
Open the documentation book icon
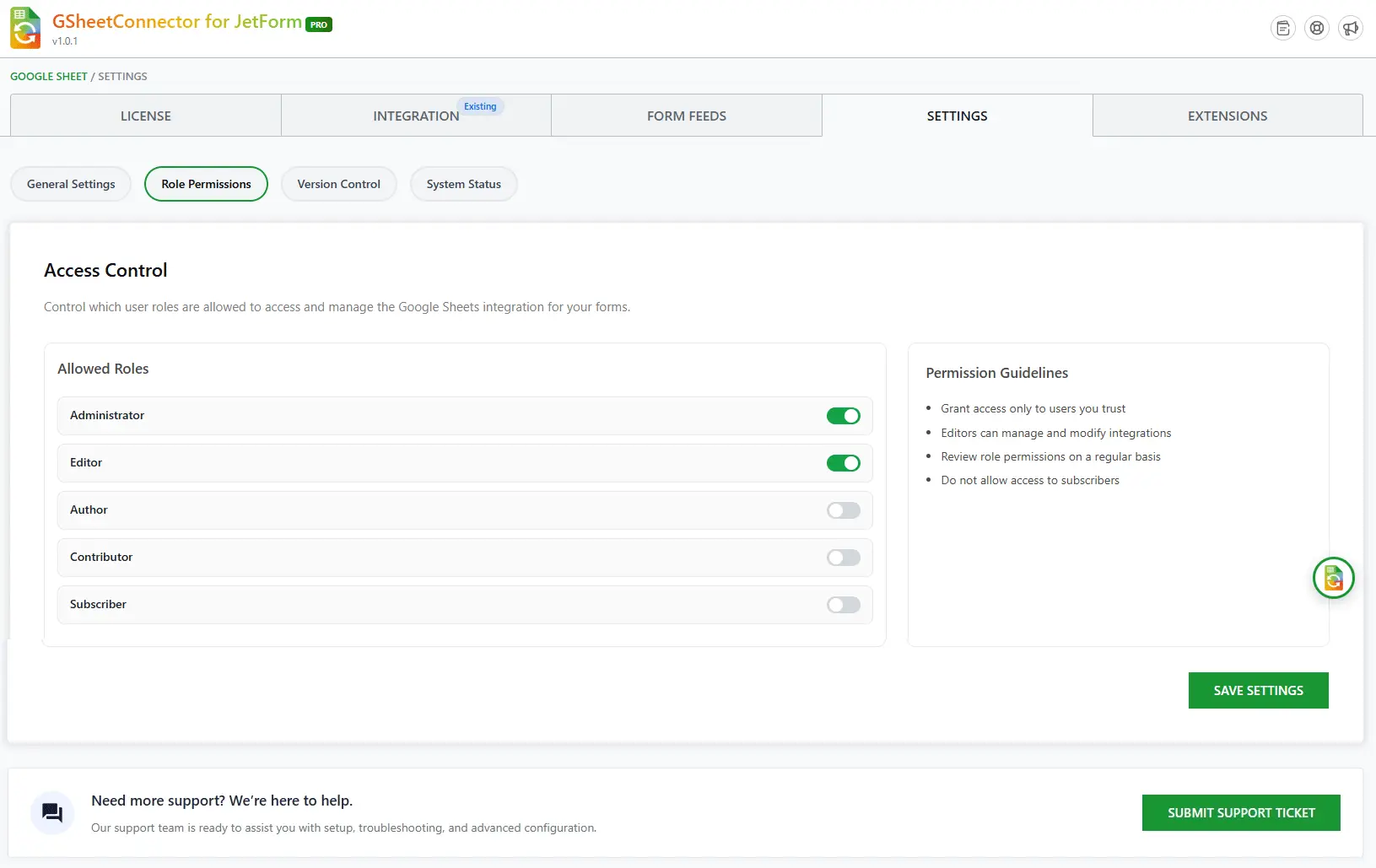coord(1282,28)
